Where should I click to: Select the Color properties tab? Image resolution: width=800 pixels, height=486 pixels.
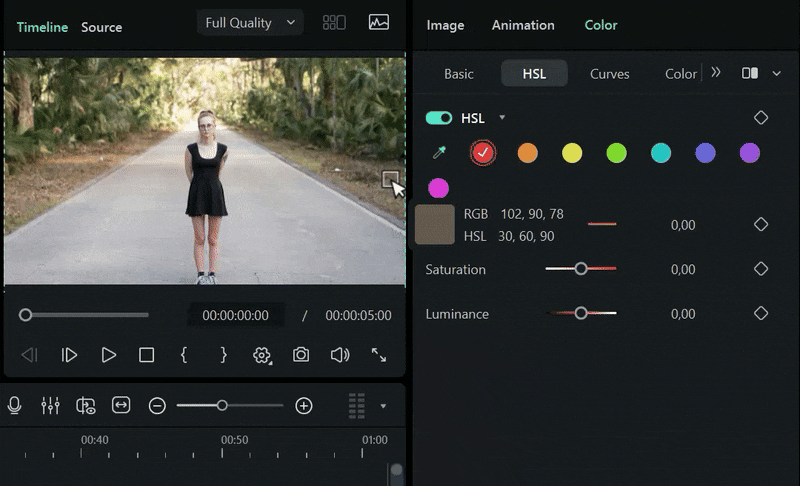coord(601,25)
